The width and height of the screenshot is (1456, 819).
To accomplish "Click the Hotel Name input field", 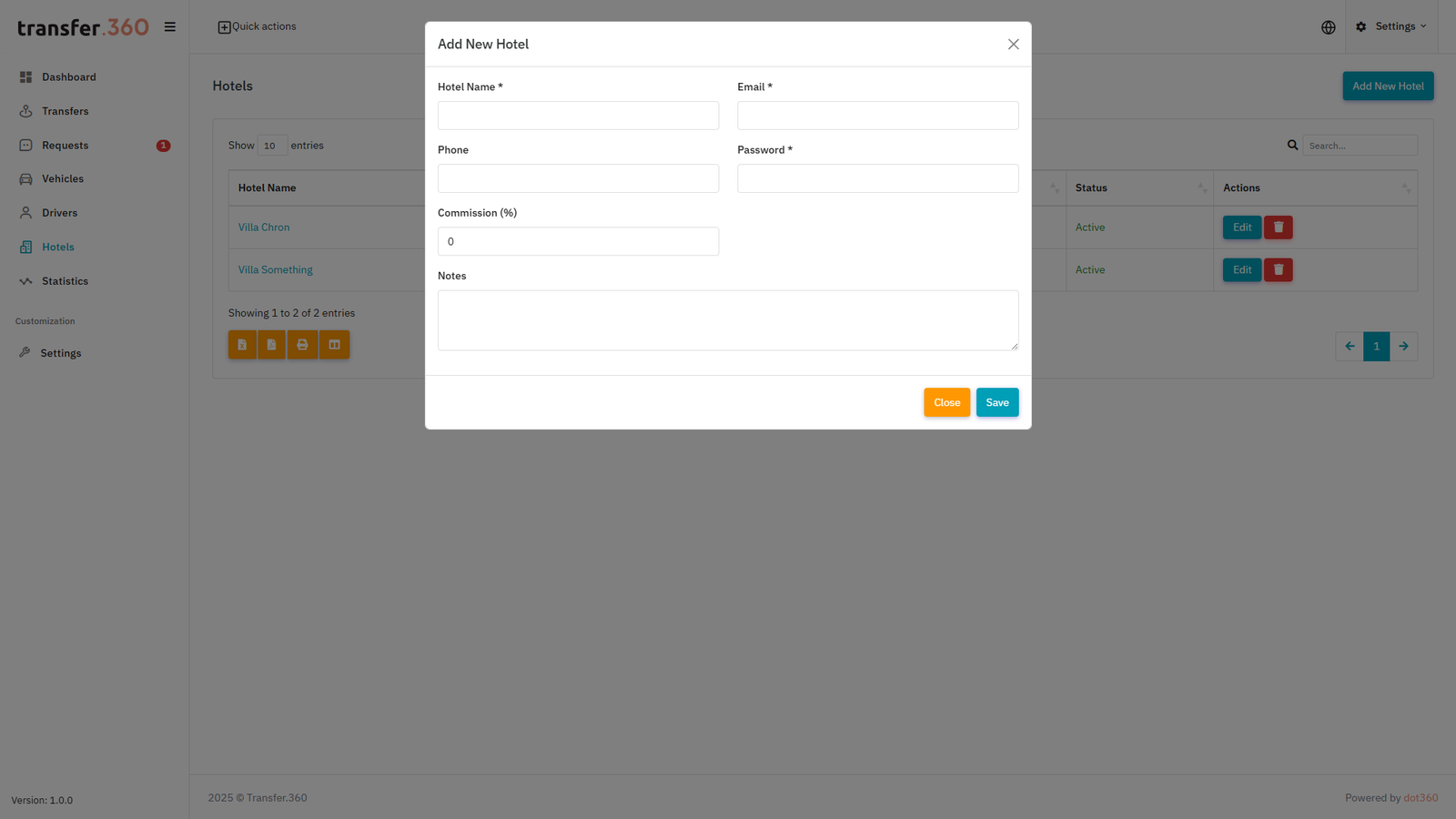I will [578, 116].
